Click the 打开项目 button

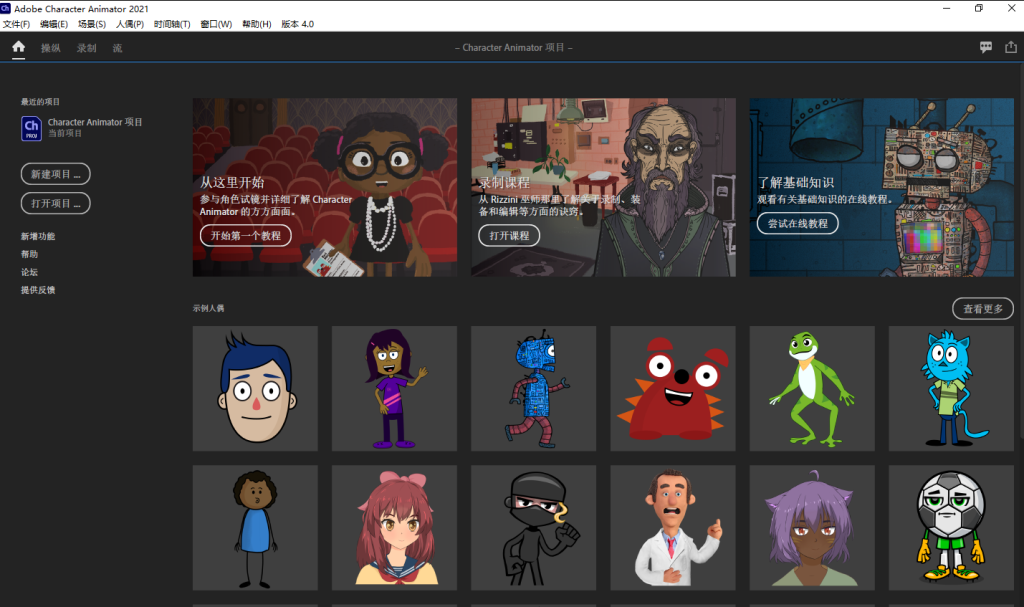55,204
